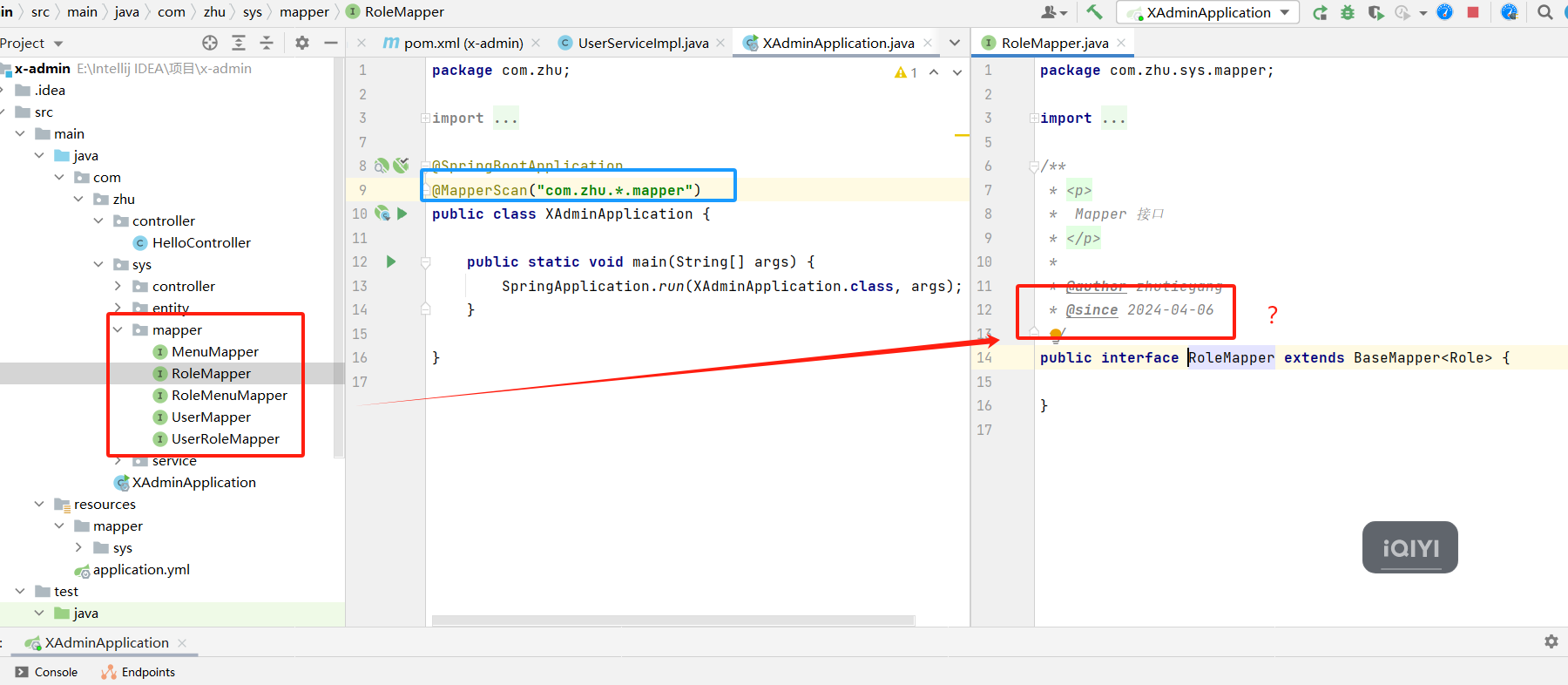
Task: Click the green run arrow on line 10
Action: click(402, 213)
